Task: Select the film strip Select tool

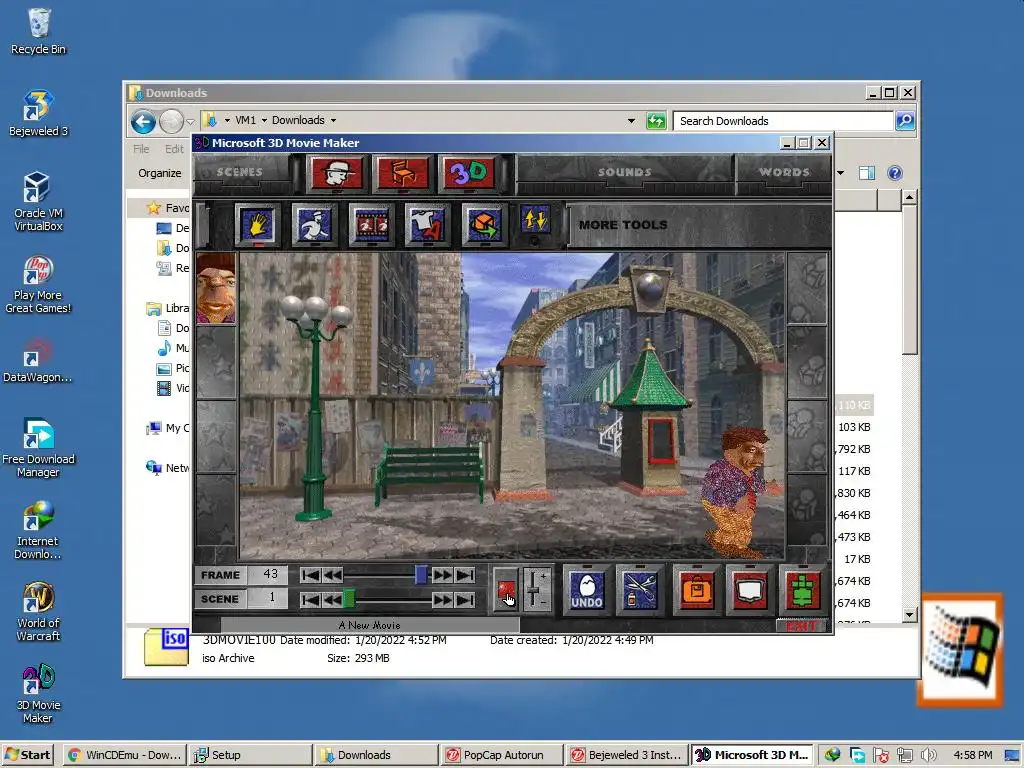Action: pos(371,225)
